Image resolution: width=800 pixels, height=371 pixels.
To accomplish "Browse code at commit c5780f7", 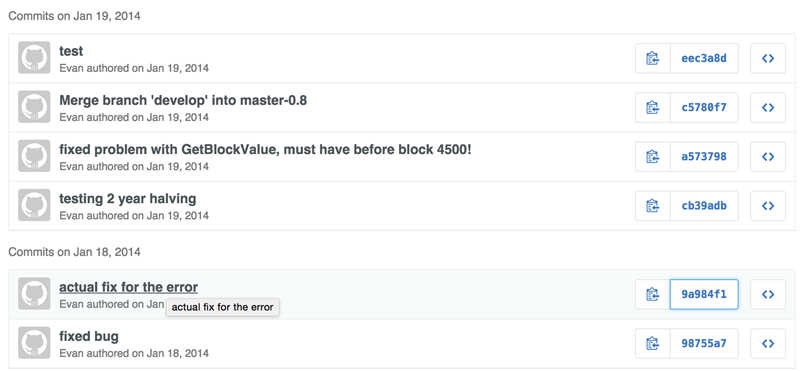I will (x=768, y=108).
